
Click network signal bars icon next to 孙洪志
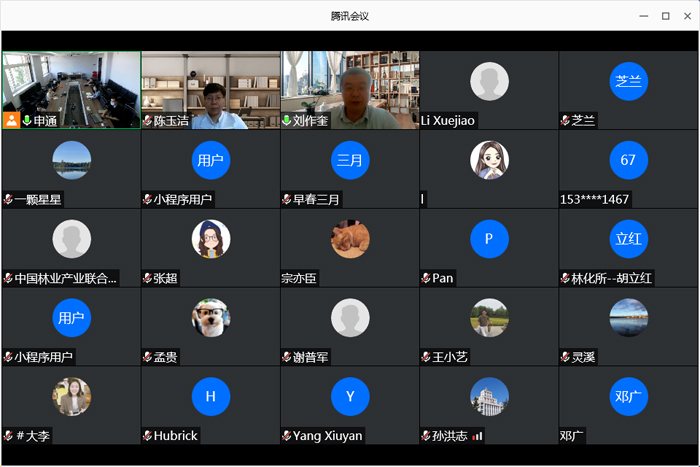(x=477, y=436)
